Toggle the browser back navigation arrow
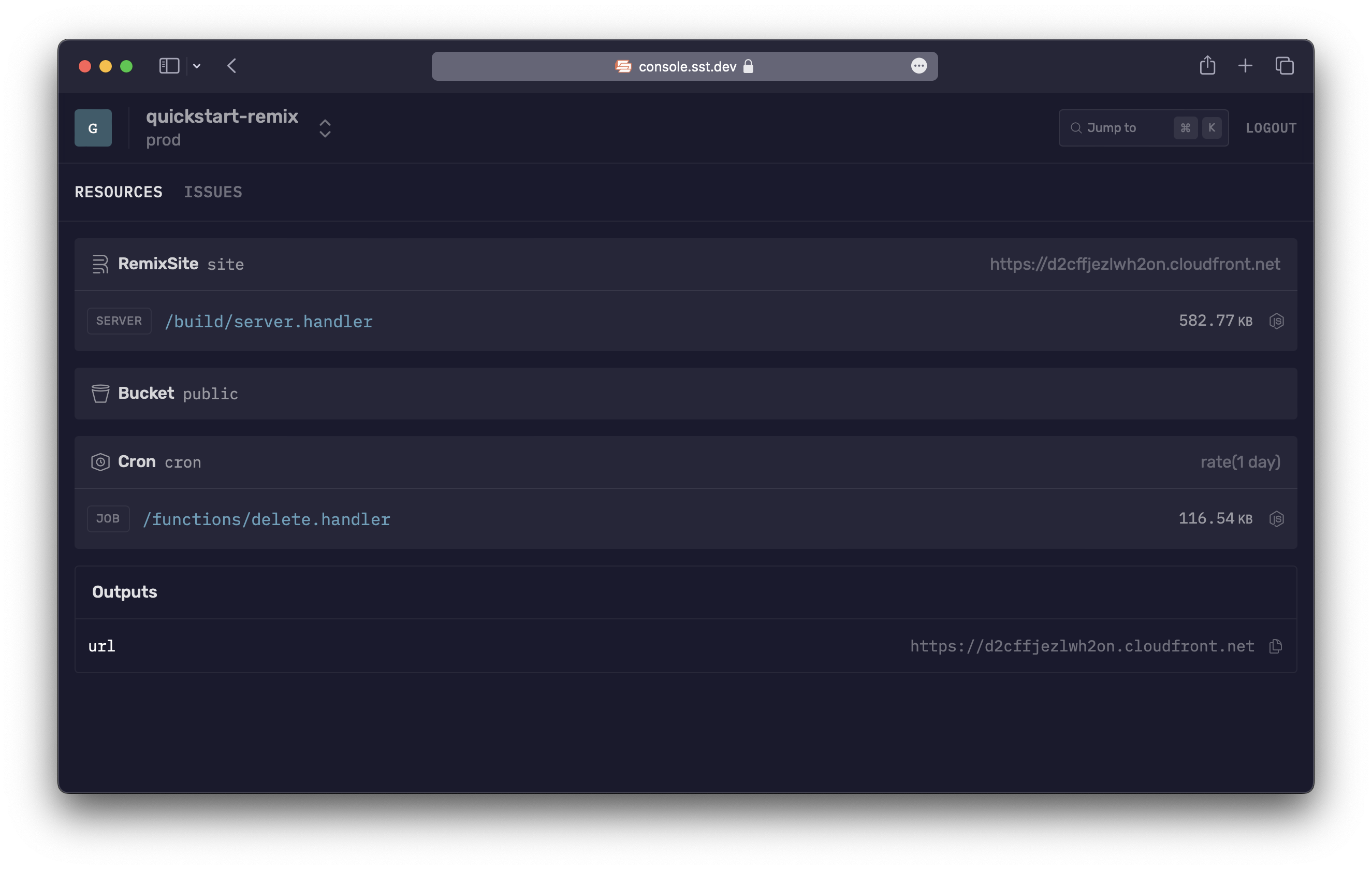Image resolution: width=1372 pixels, height=870 pixels. 231,66
